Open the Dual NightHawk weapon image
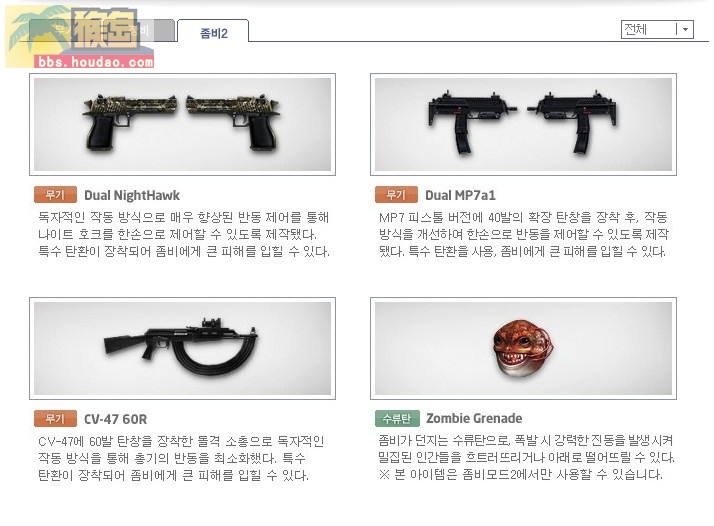The width and height of the screenshot is (714, 526). point(182,124)
